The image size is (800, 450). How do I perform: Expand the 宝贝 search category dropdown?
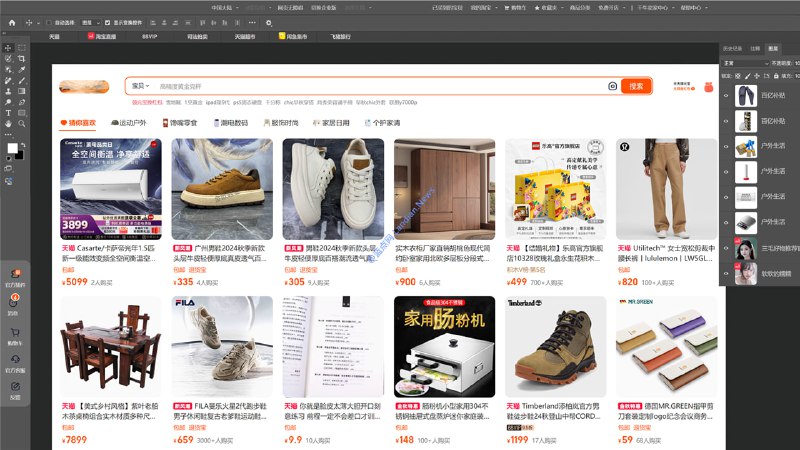[x=140, y=86]
